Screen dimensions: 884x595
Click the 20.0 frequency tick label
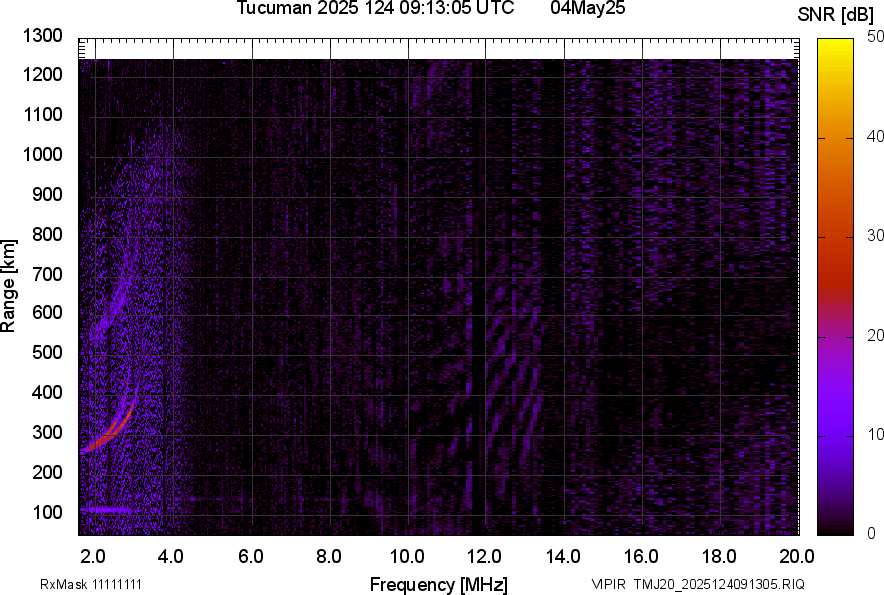797,557
